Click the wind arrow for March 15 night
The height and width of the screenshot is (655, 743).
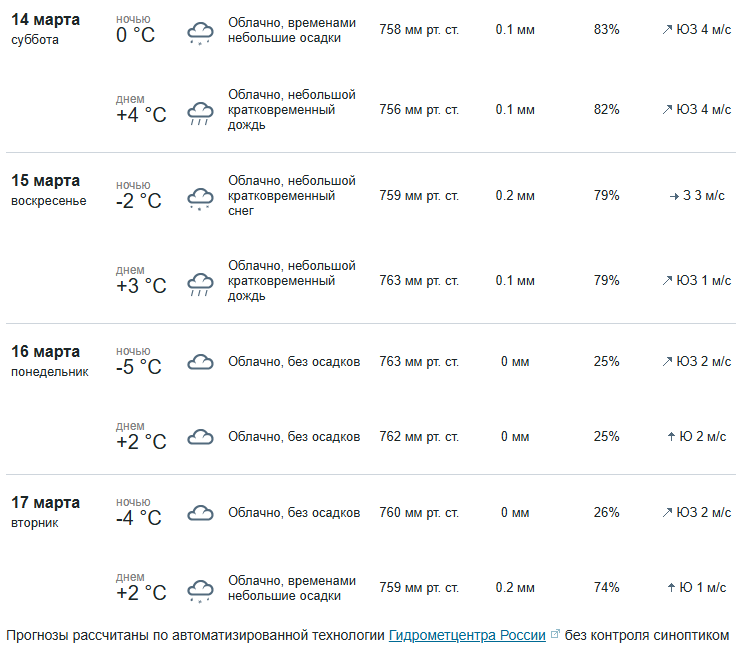tap(674, 196)
